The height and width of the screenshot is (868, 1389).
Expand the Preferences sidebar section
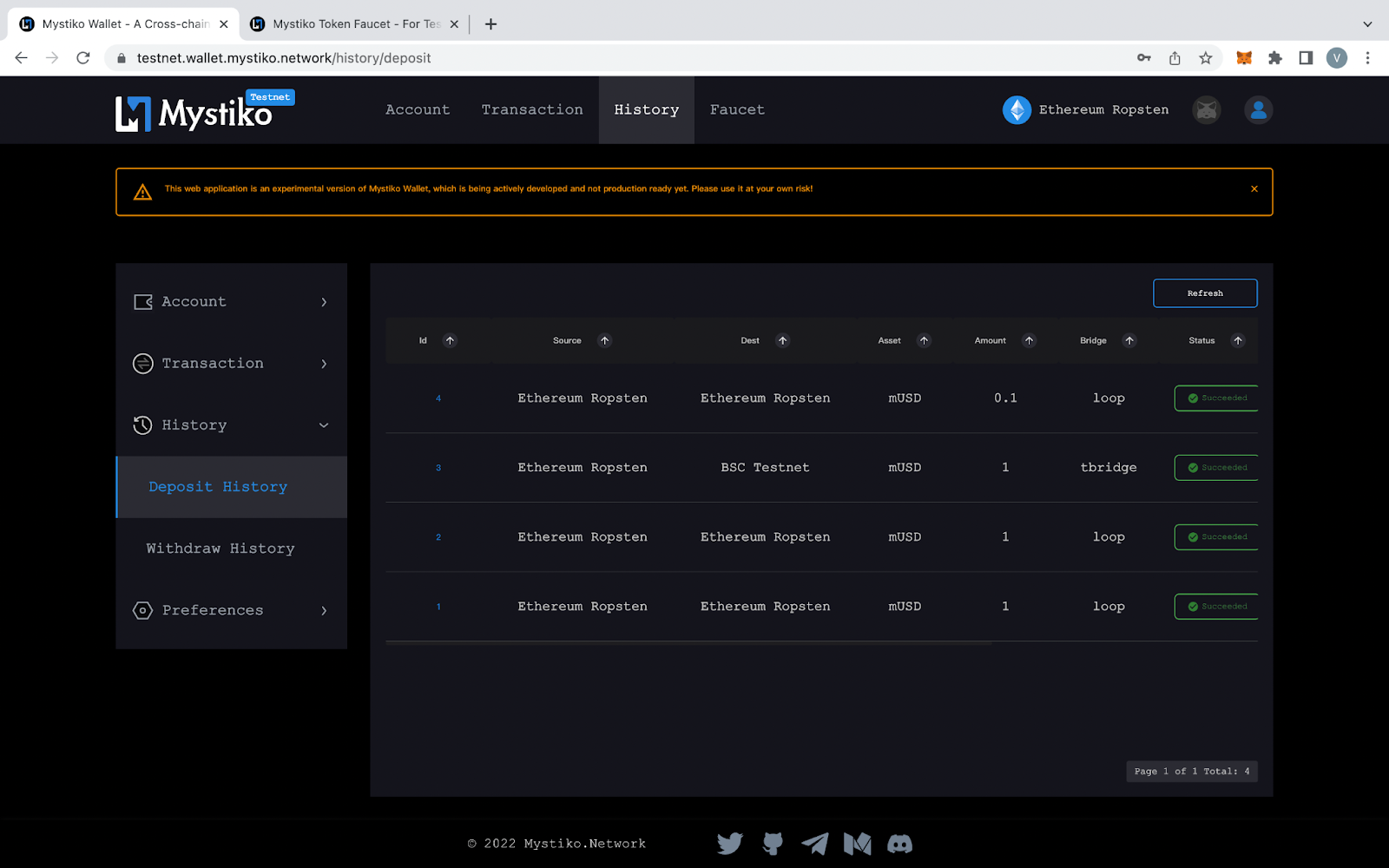click(x=231, y=610)
